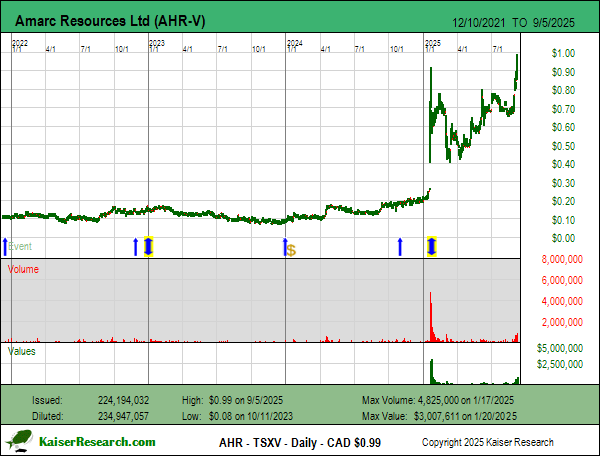
Task: Click the Values panel label
Action: click(22, 351)
